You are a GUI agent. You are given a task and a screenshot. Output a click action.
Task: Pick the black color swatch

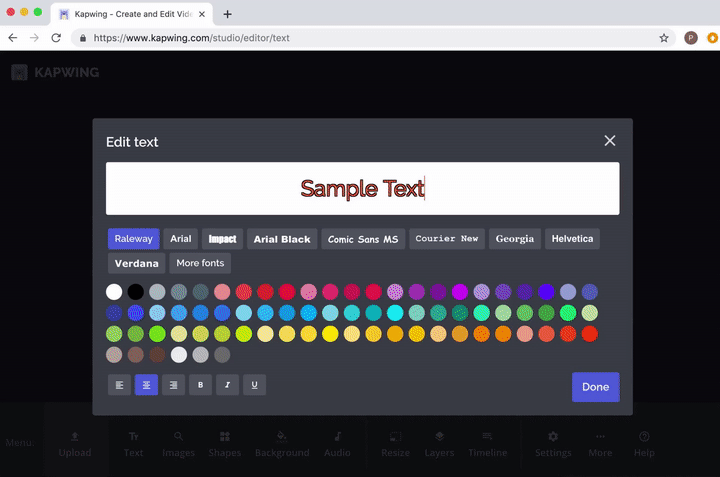tap(136, 292)
